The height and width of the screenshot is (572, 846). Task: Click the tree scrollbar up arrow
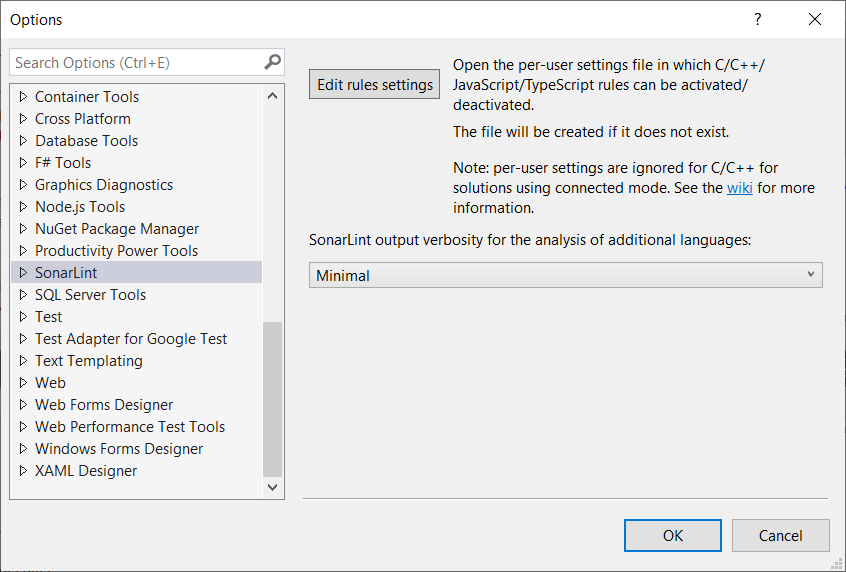coord(272,96)
